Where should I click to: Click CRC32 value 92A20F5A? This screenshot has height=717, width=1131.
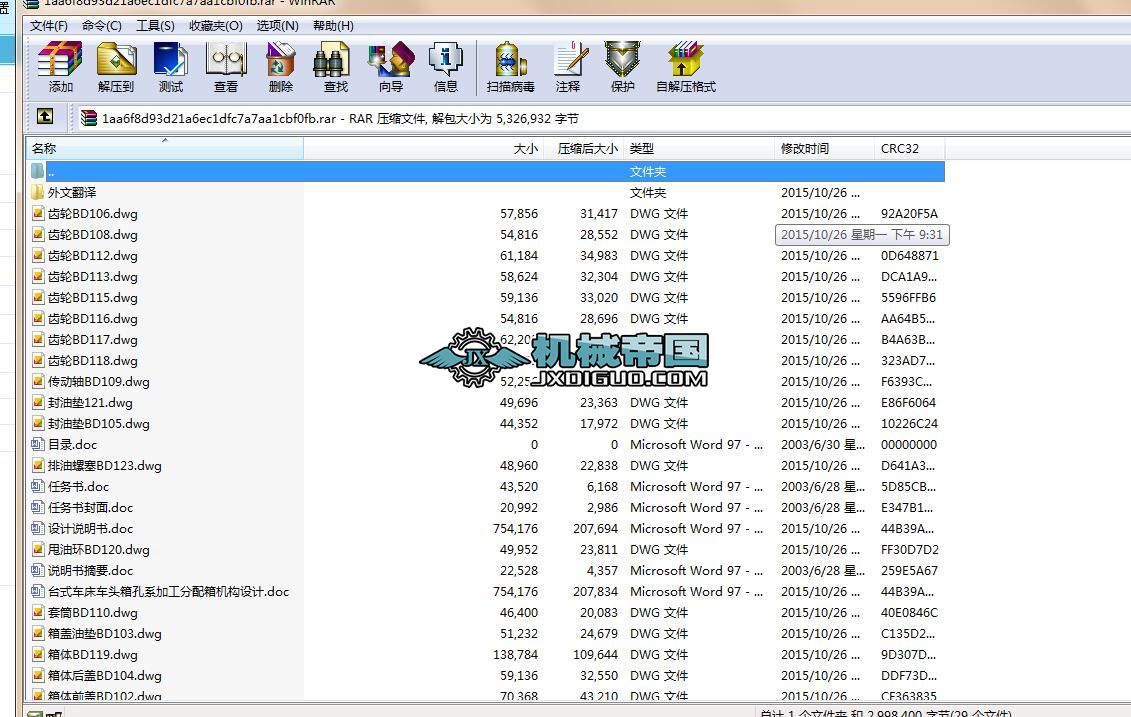click(x=909, y=214)
